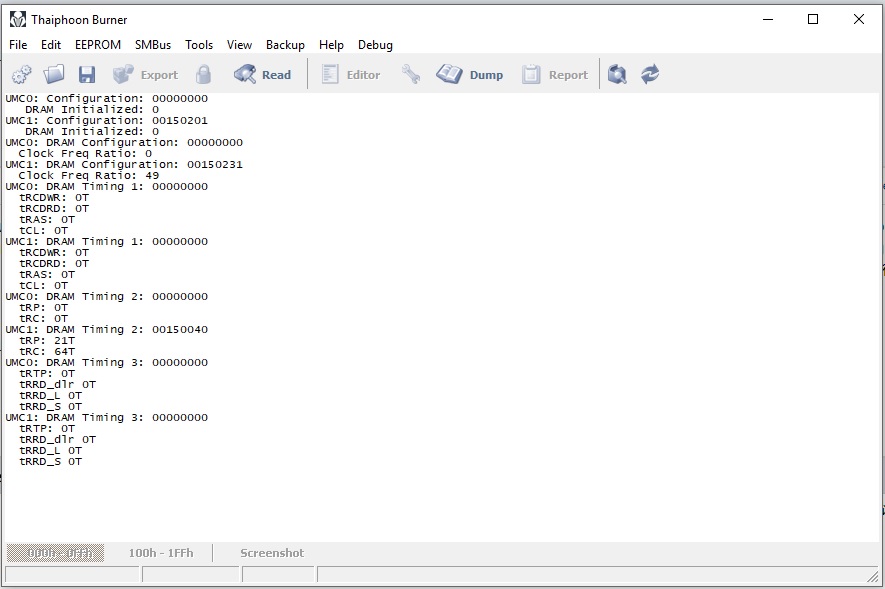Click the 'tRC: 64T' line
This screenshot has height=589, width=885.
click(x=47, y=351)
